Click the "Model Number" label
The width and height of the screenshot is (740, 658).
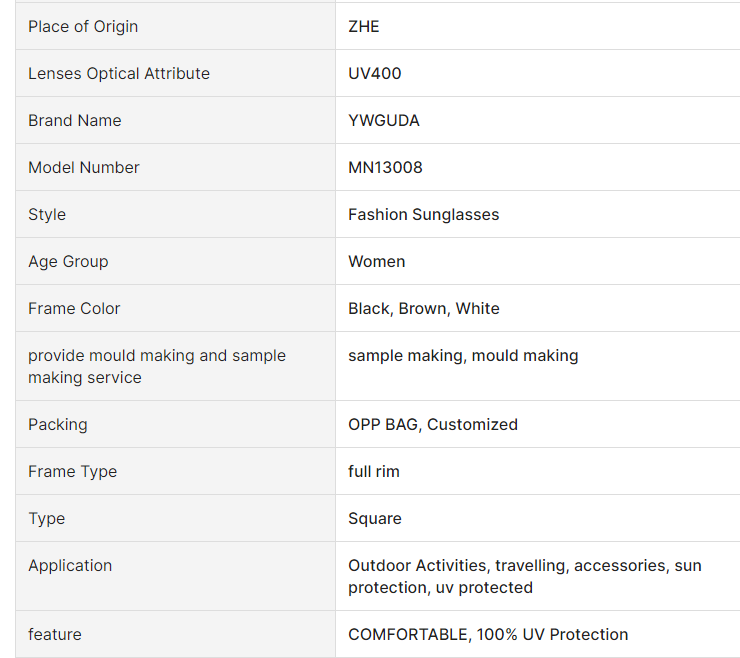point(84,167)
